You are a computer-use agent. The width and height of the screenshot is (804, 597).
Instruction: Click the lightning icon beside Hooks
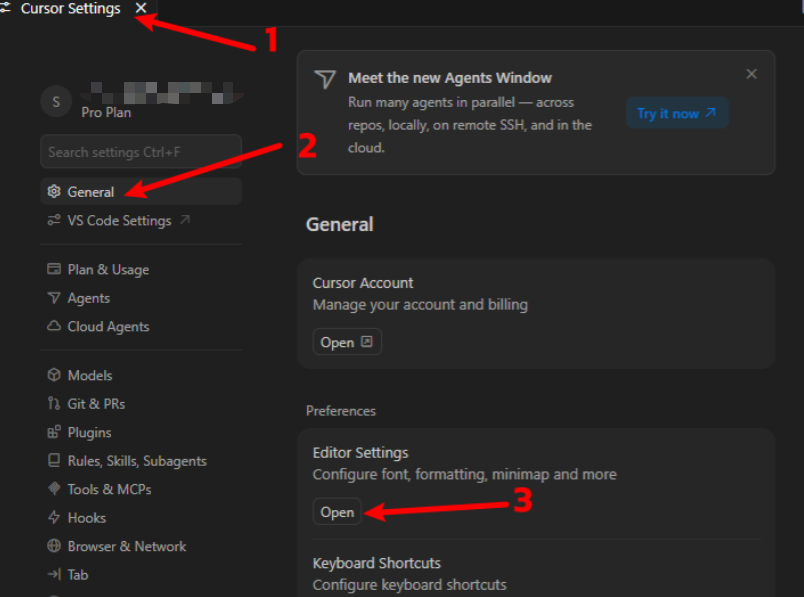(54, 517)
